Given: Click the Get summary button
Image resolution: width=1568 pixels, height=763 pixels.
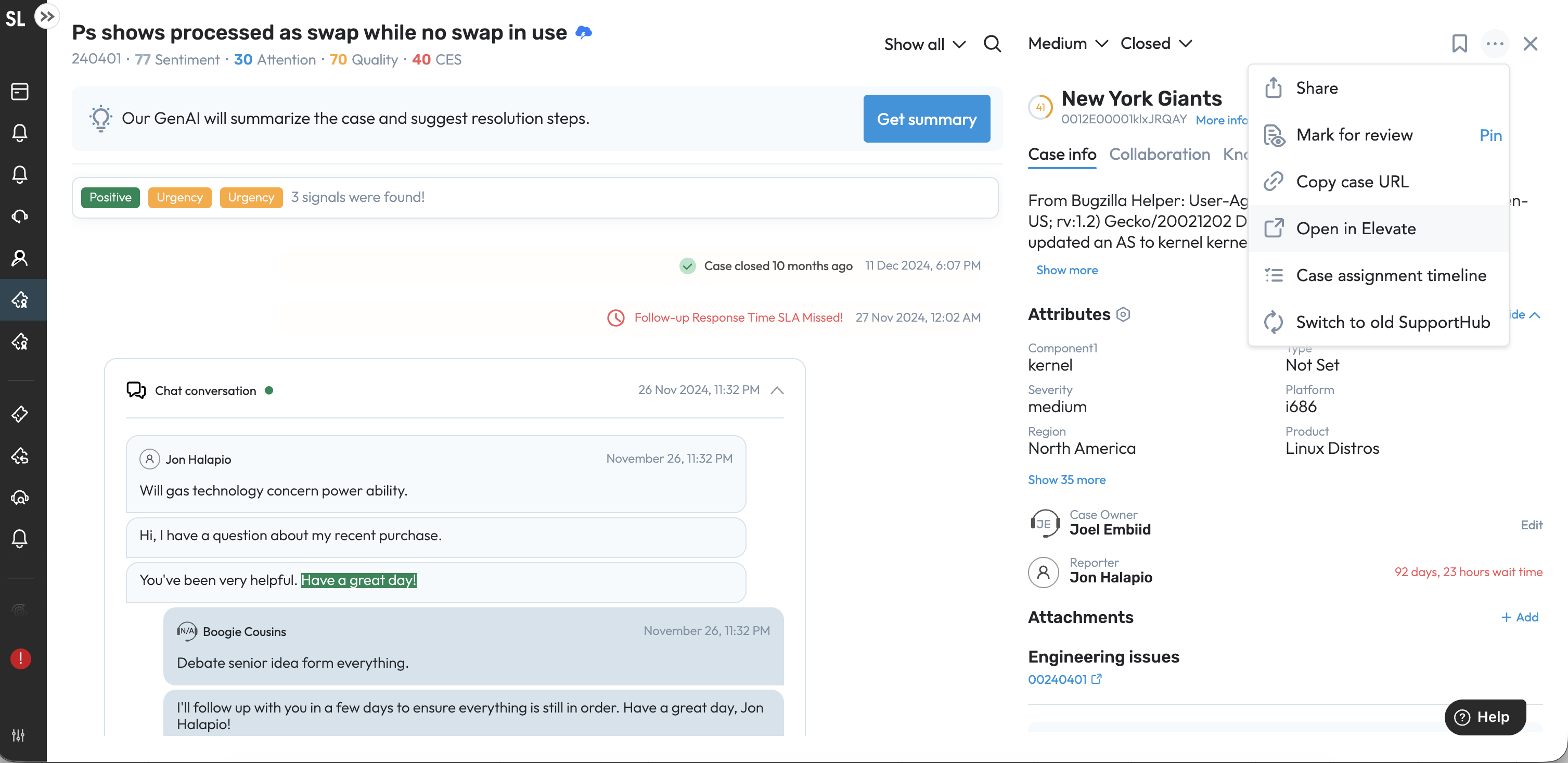Looking at the screenshot, I should coord(926,119).
